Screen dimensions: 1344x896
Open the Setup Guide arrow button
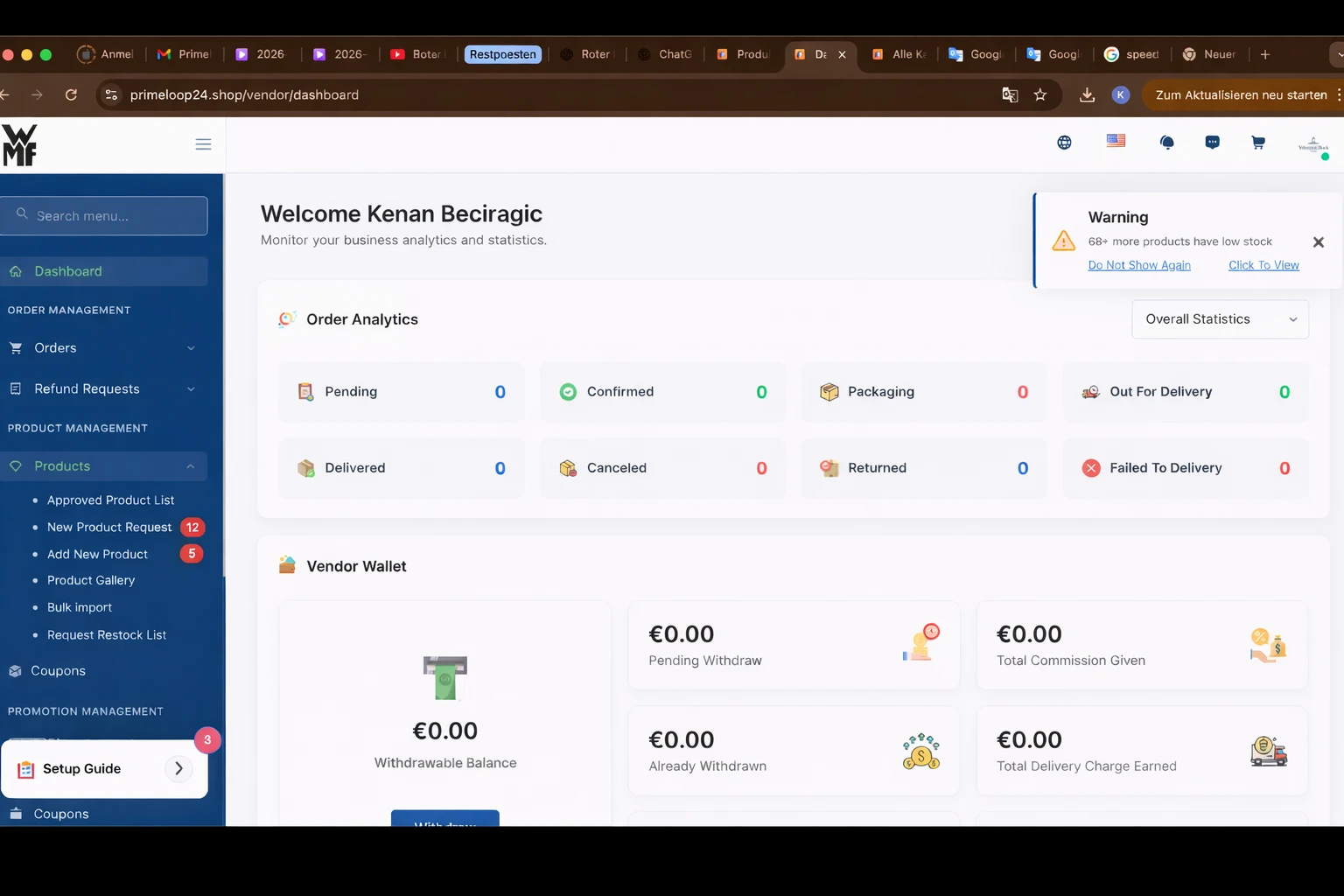[178, 768]
